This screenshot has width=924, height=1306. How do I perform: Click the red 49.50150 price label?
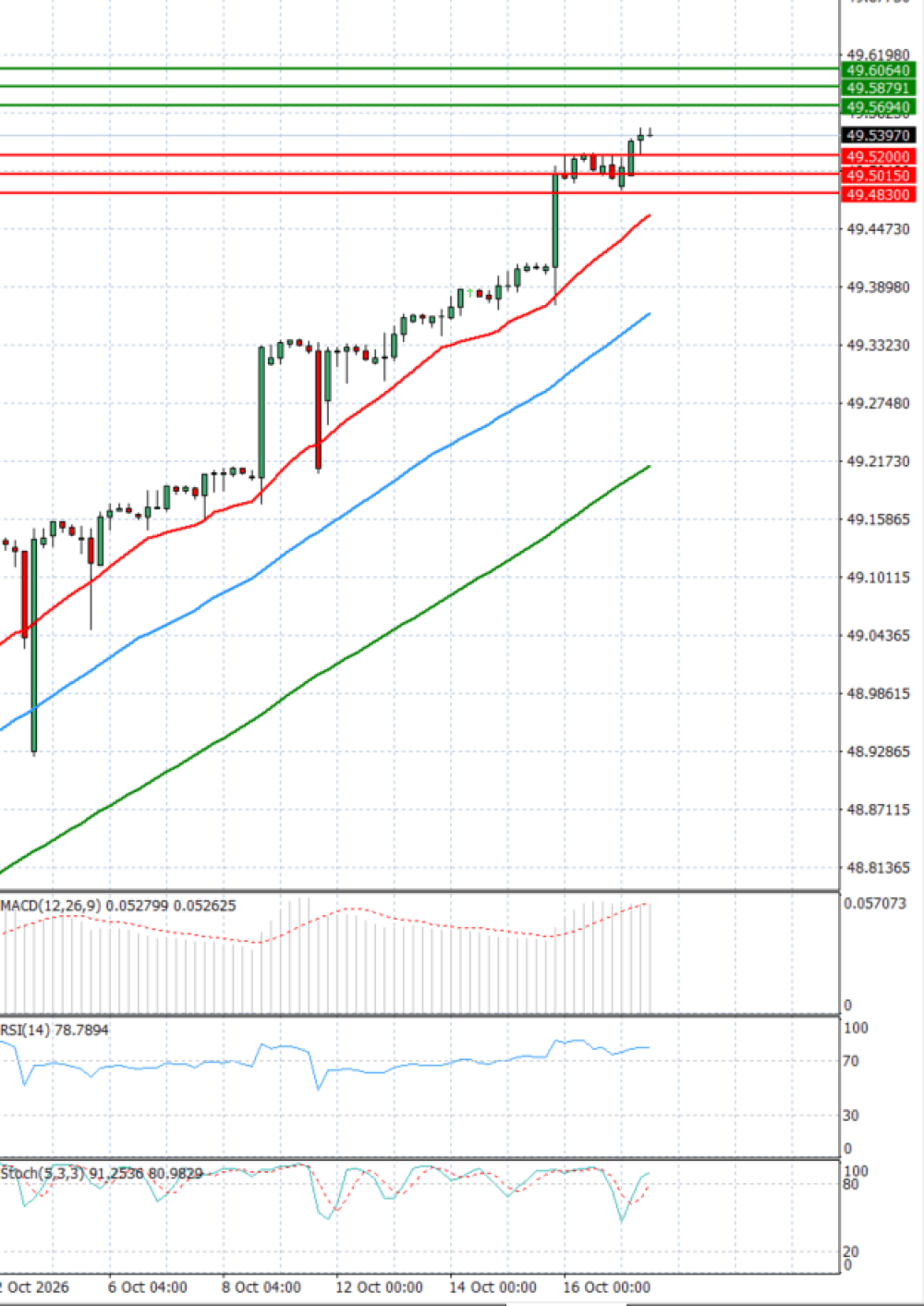878,176
